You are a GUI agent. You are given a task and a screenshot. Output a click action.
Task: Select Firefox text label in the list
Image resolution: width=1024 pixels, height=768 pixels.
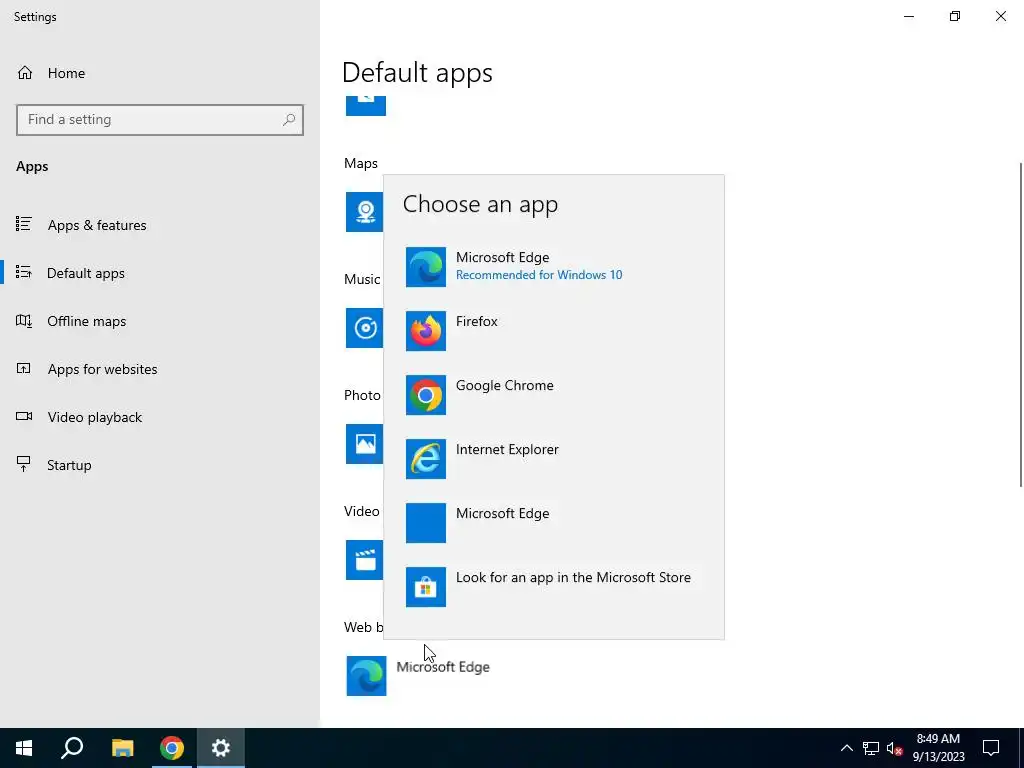tap(477, 321)
